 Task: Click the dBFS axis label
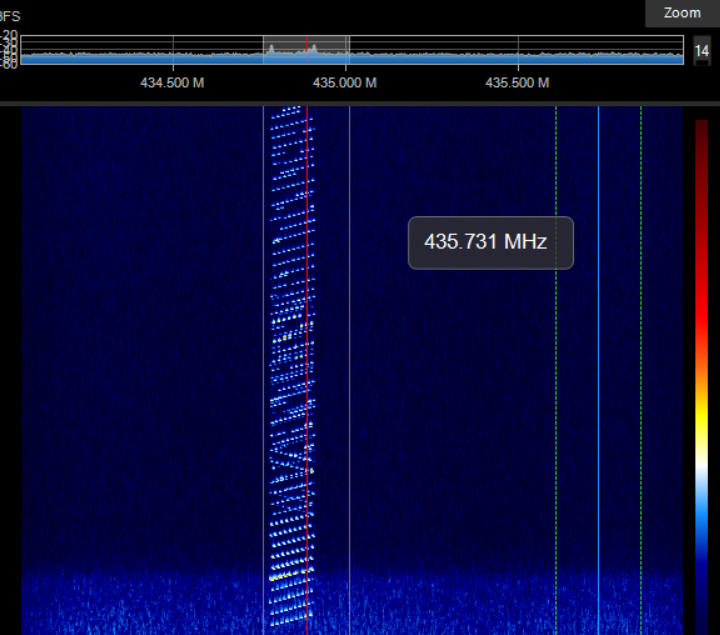pos(10,17)
